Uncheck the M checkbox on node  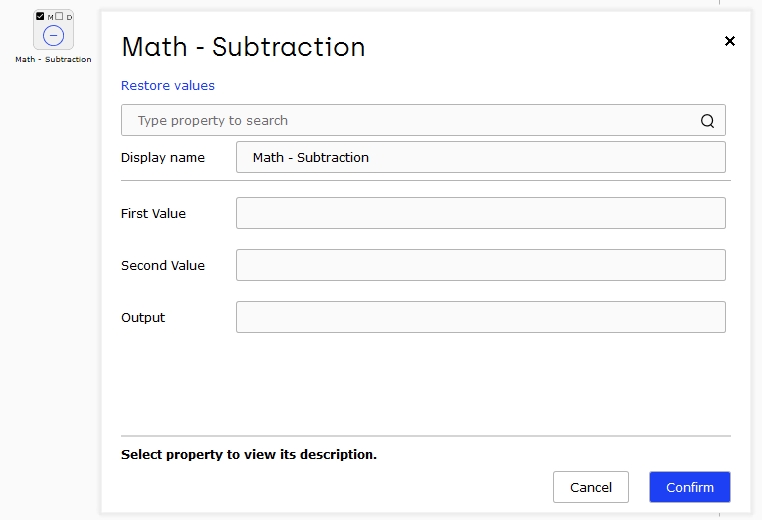coord(40,16)
